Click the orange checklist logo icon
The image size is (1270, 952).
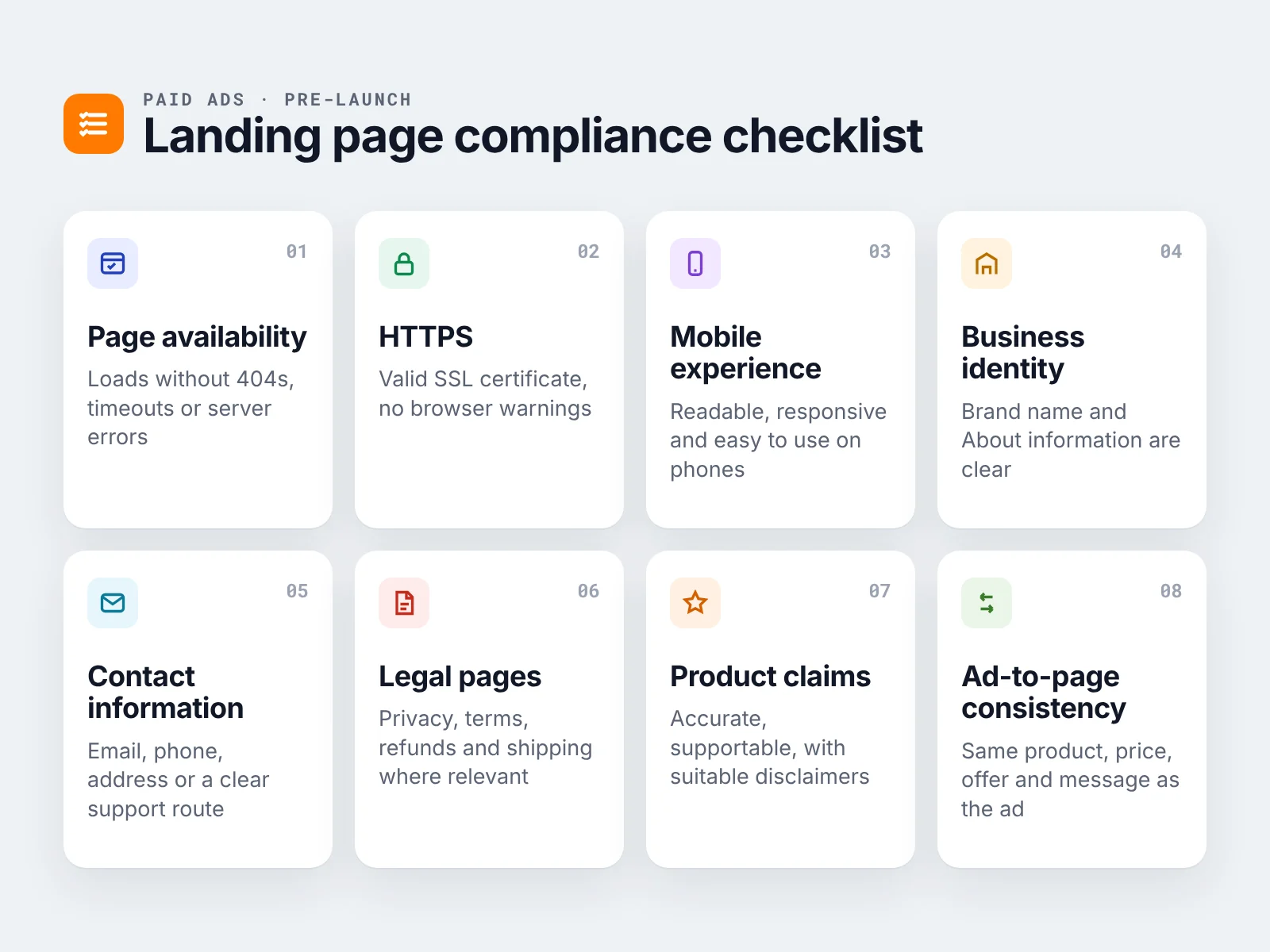[94, 124]
